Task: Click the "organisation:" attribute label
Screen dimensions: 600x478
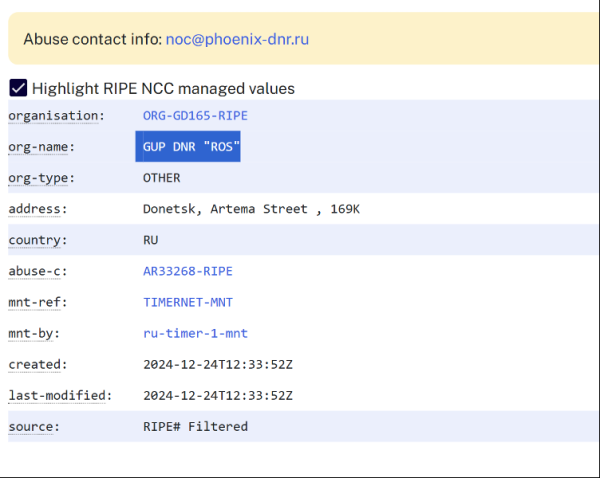Action: click(x=56, y=116)
